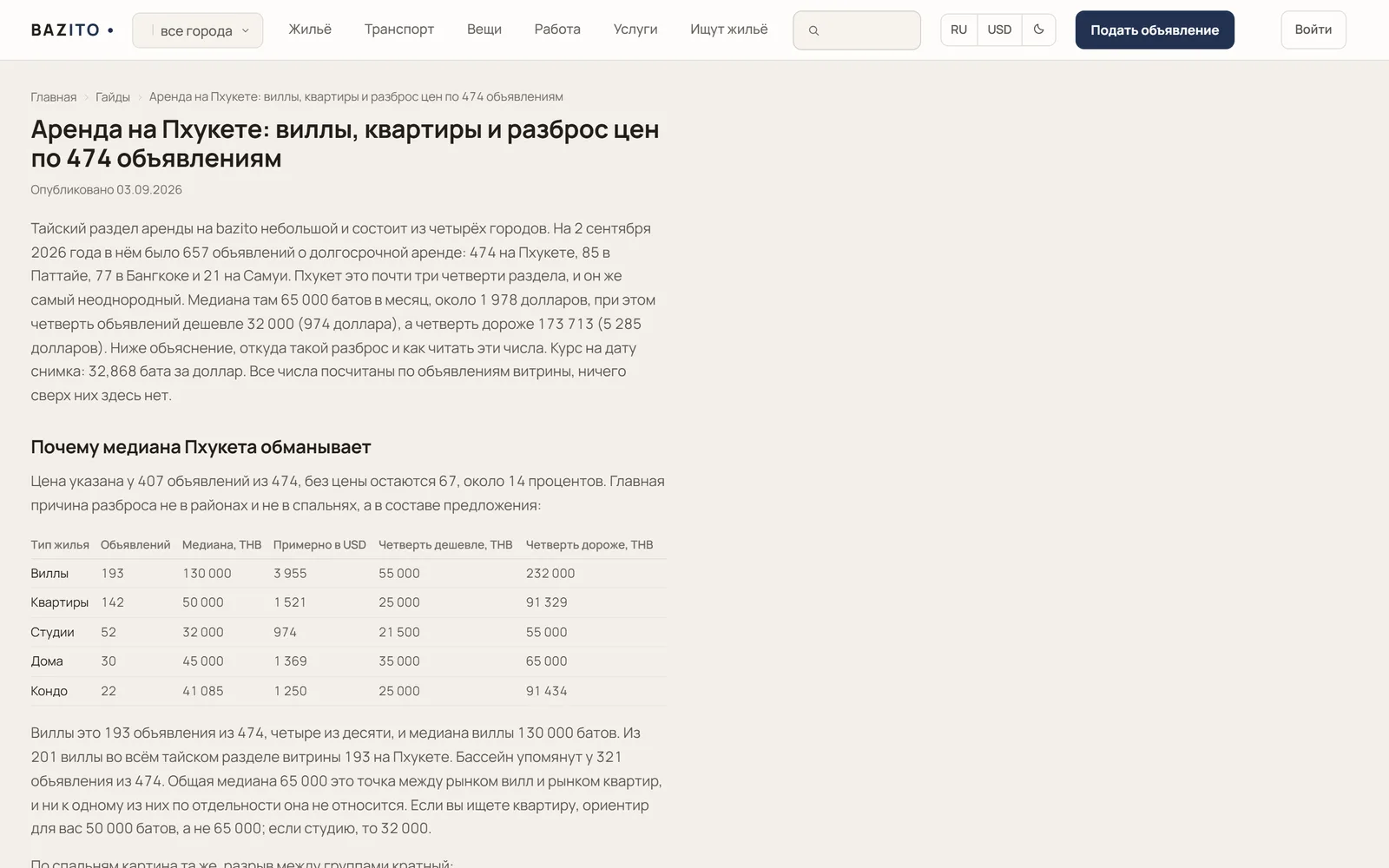The width and height of the screenshot is (1389, 868).
Task: Open the Транспорт menu
Action: pyautogui.click(x=399, y=30)
